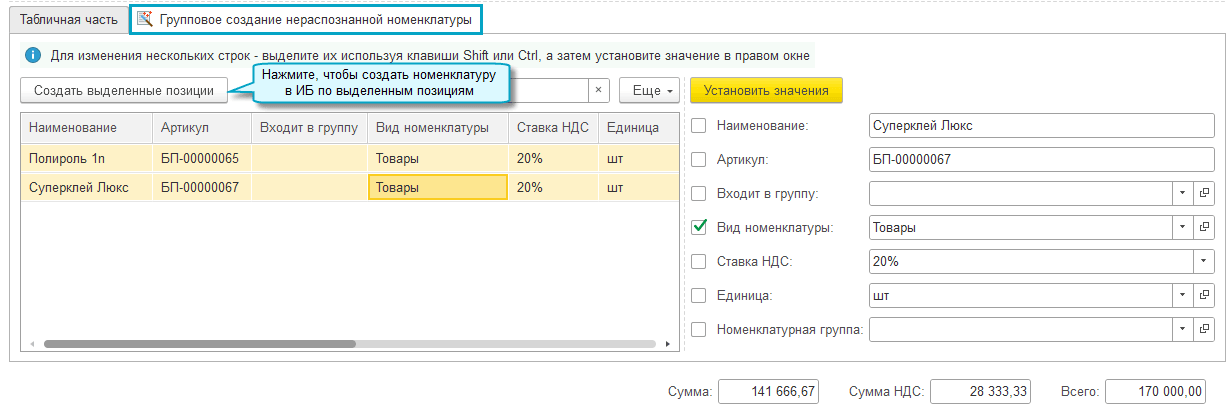1231x419 pixels.
Task: Click the Артикул input field
Action: point(1031,159)
